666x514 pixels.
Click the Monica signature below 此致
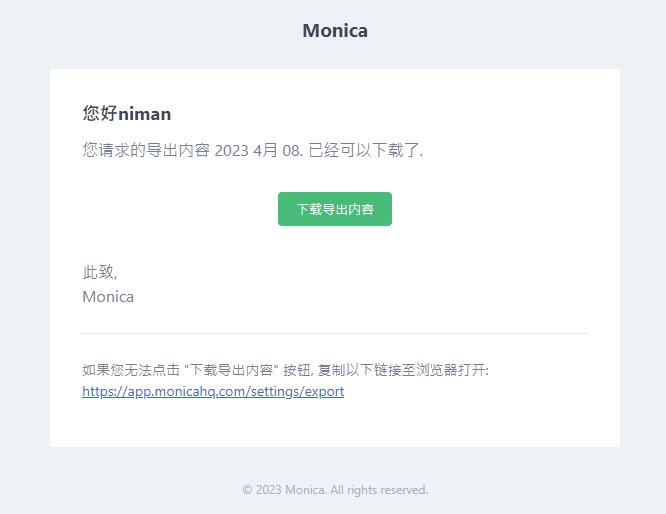click(x=108, y=297)
